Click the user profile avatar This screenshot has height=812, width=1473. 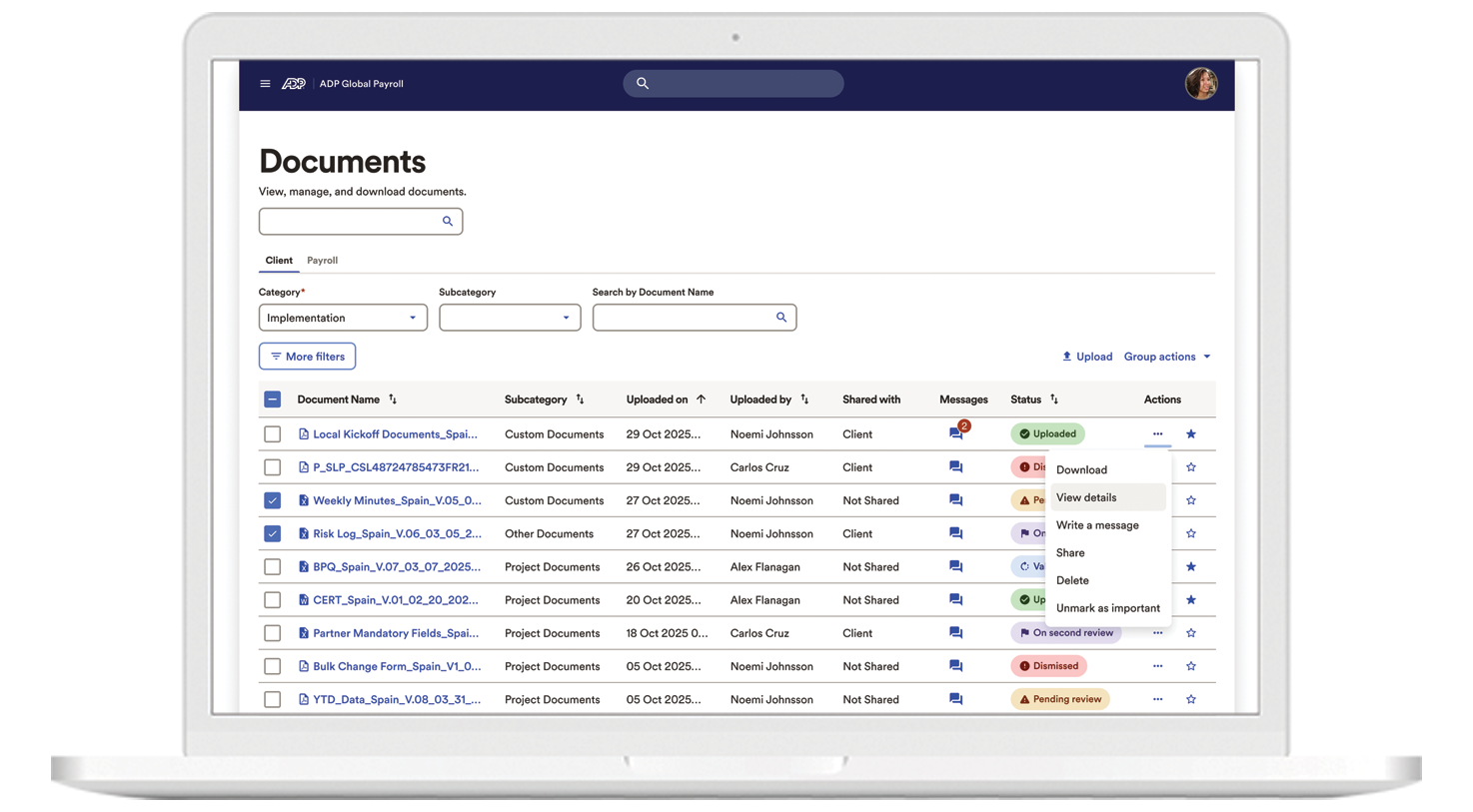1200,84
